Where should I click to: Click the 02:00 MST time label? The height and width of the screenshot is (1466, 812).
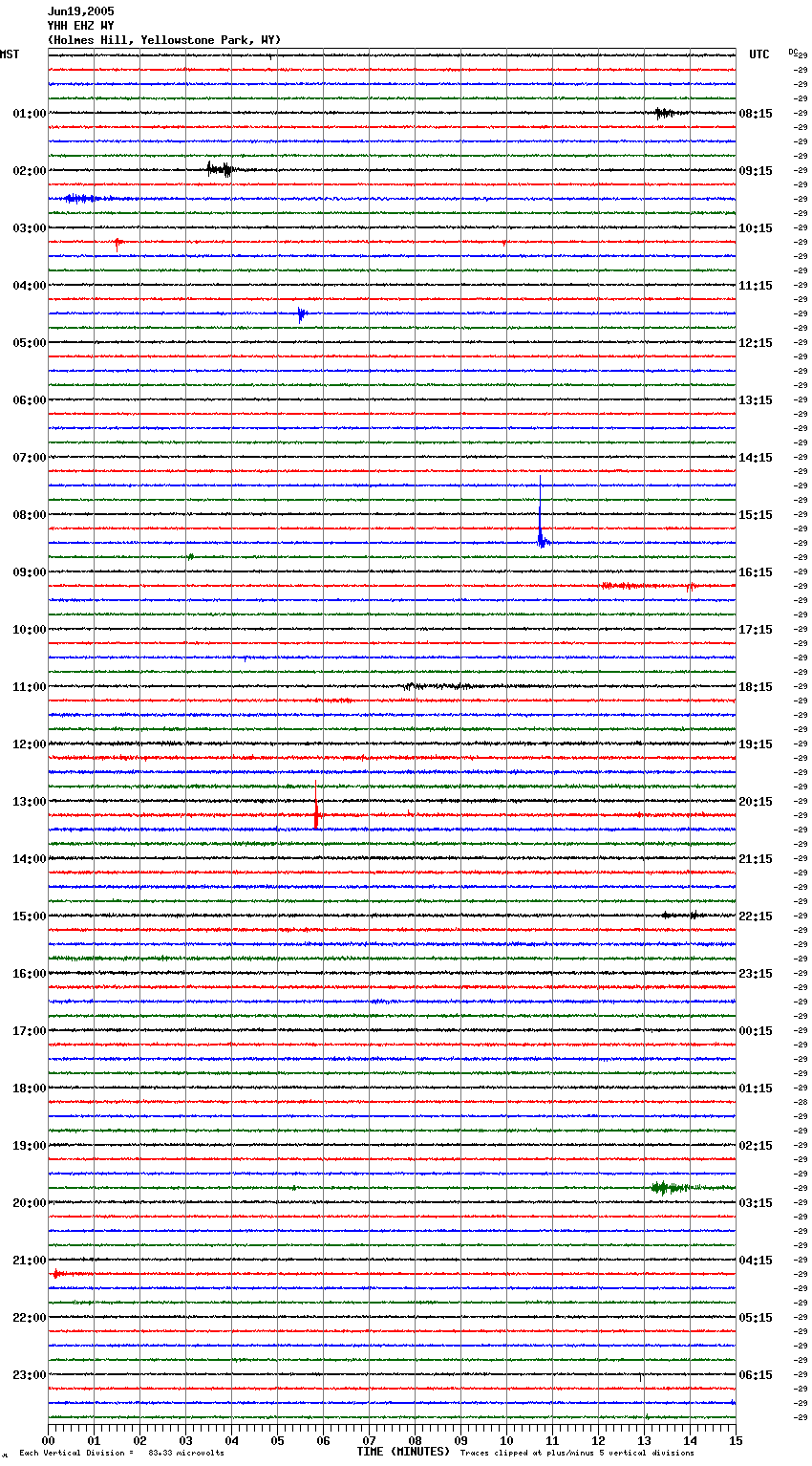30,171
